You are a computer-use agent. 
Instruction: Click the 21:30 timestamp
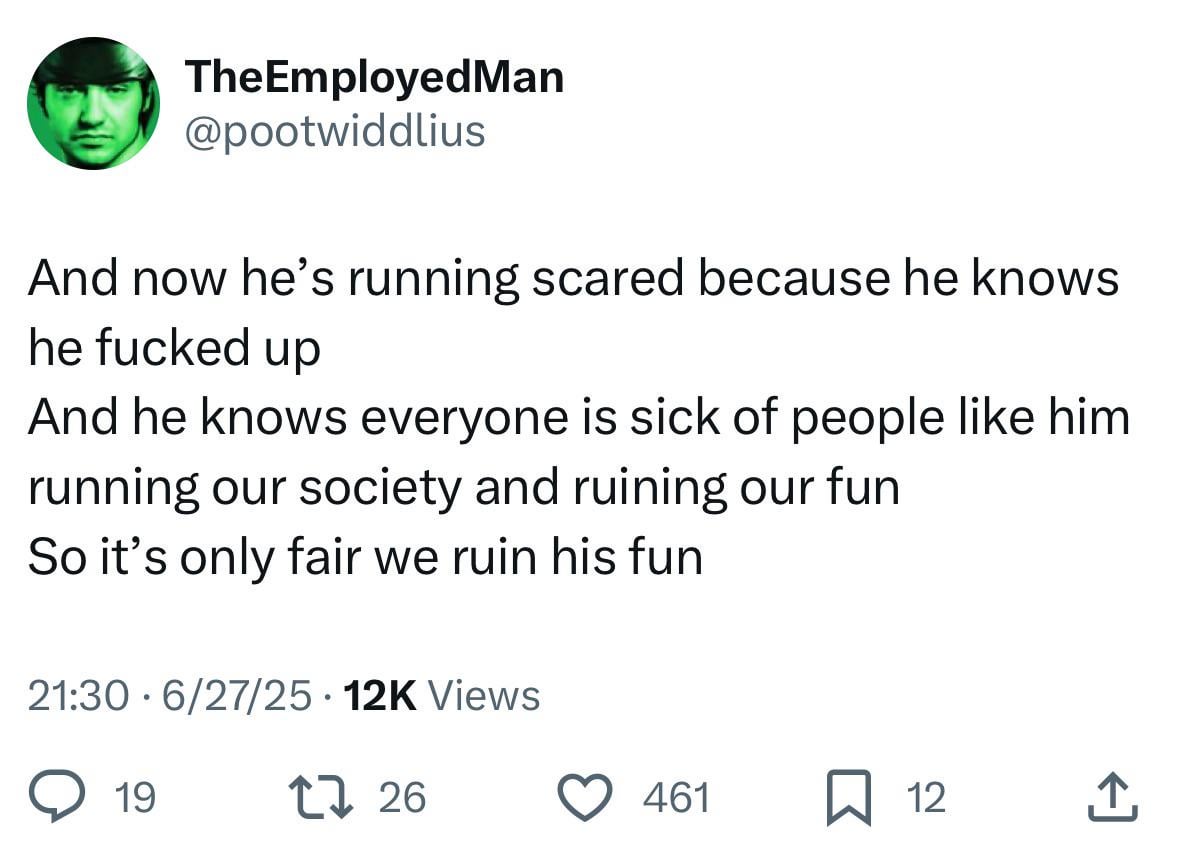pos(78,695)
